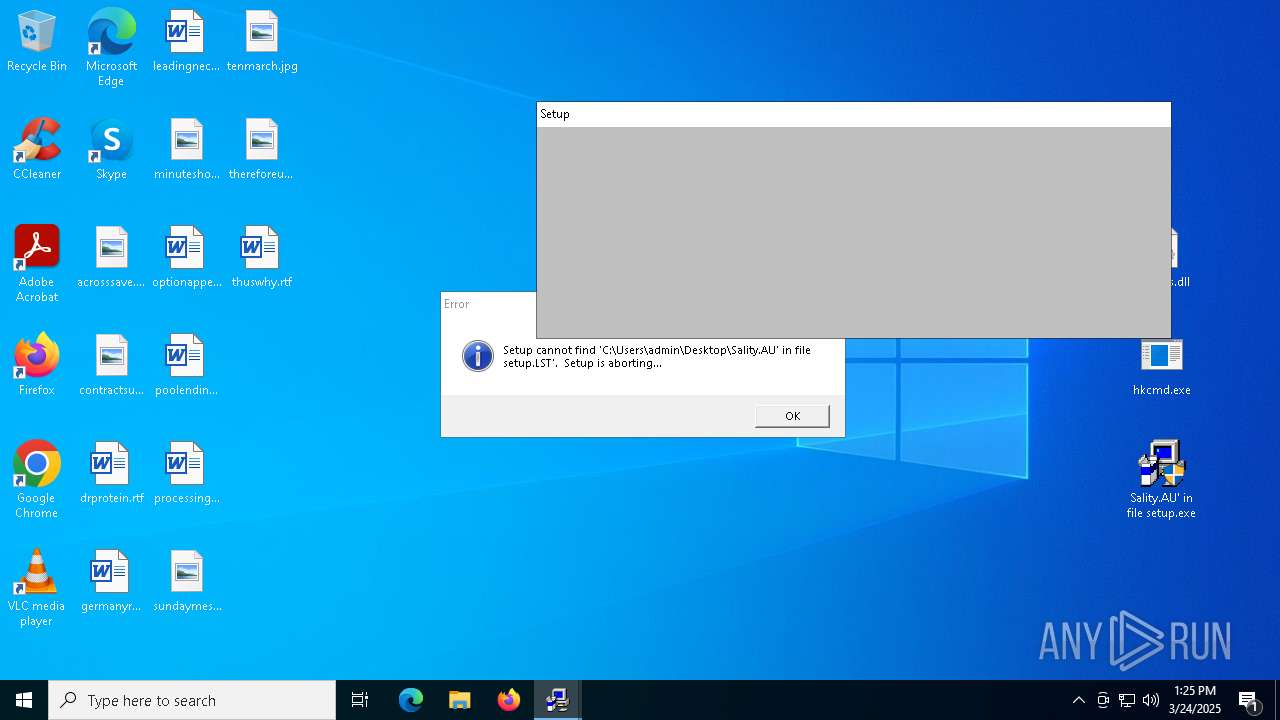Select the sundaymes... image file icon

click(x=186, y=582)
